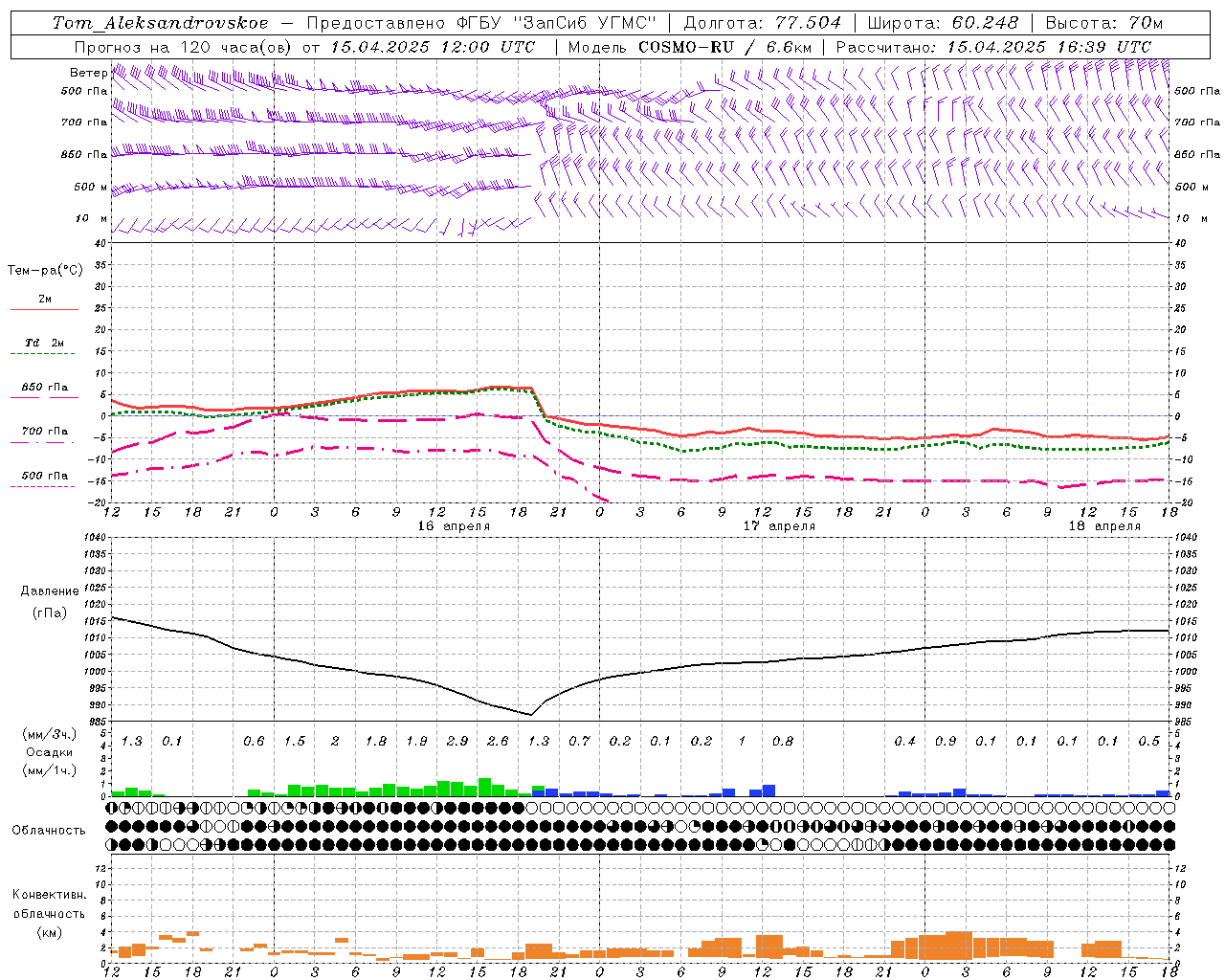Click the lowest point of the pressure curve
The width and height of the screenshot is (1225, 980).
(531, 714)
